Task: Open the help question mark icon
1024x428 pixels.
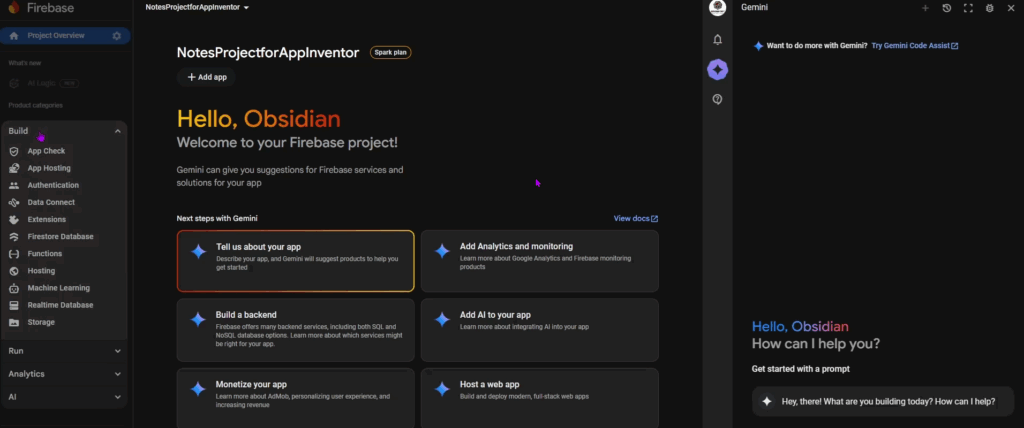Action: click(717, 99)
